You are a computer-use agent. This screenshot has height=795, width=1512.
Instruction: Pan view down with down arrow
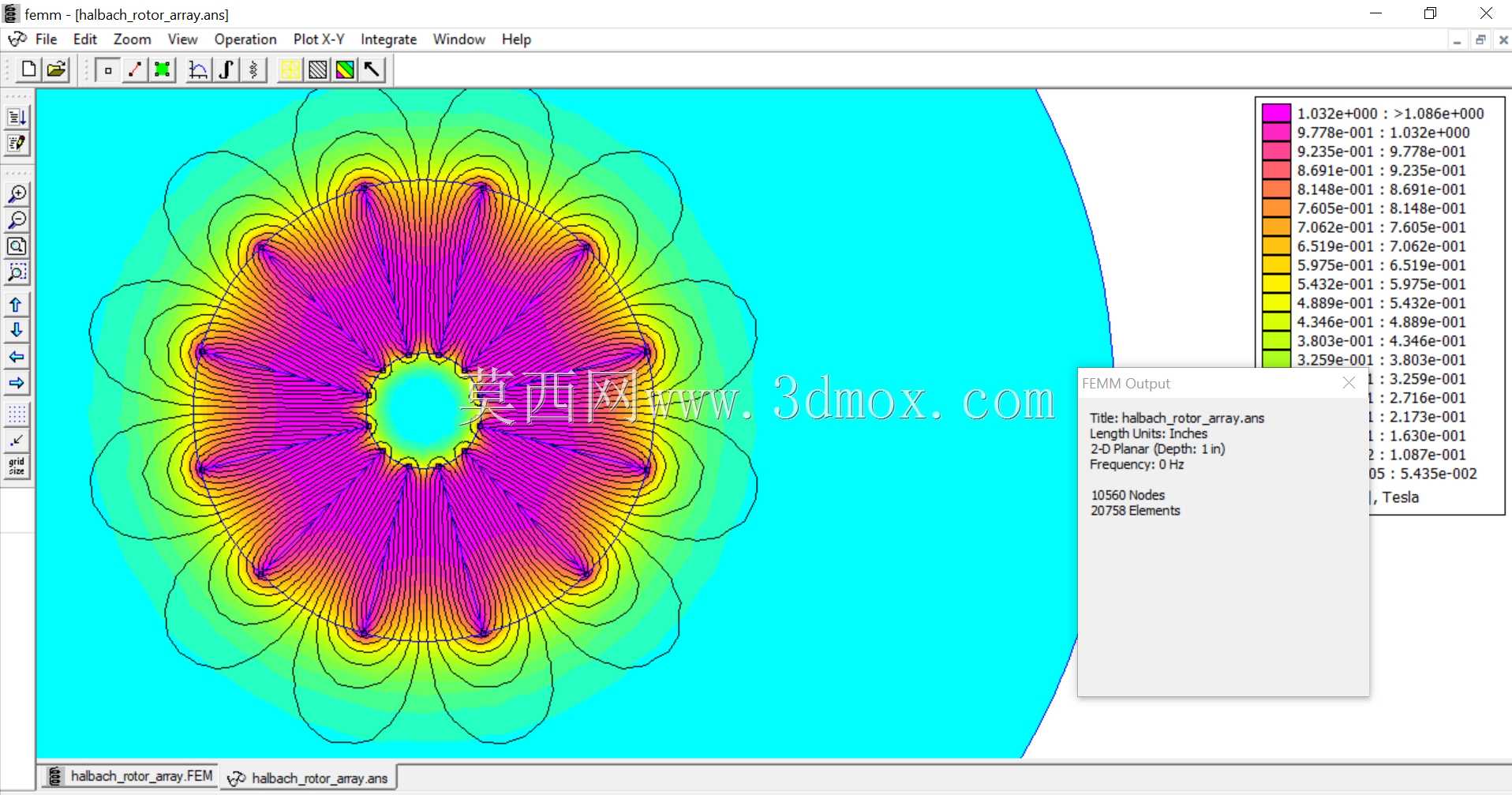coord(17,331)
